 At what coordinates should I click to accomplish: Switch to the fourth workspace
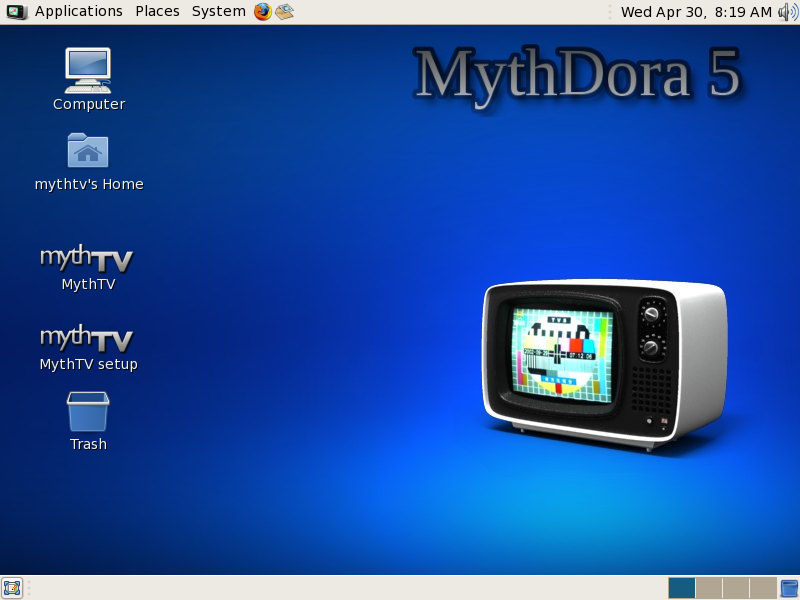click(x=763, y=588)
